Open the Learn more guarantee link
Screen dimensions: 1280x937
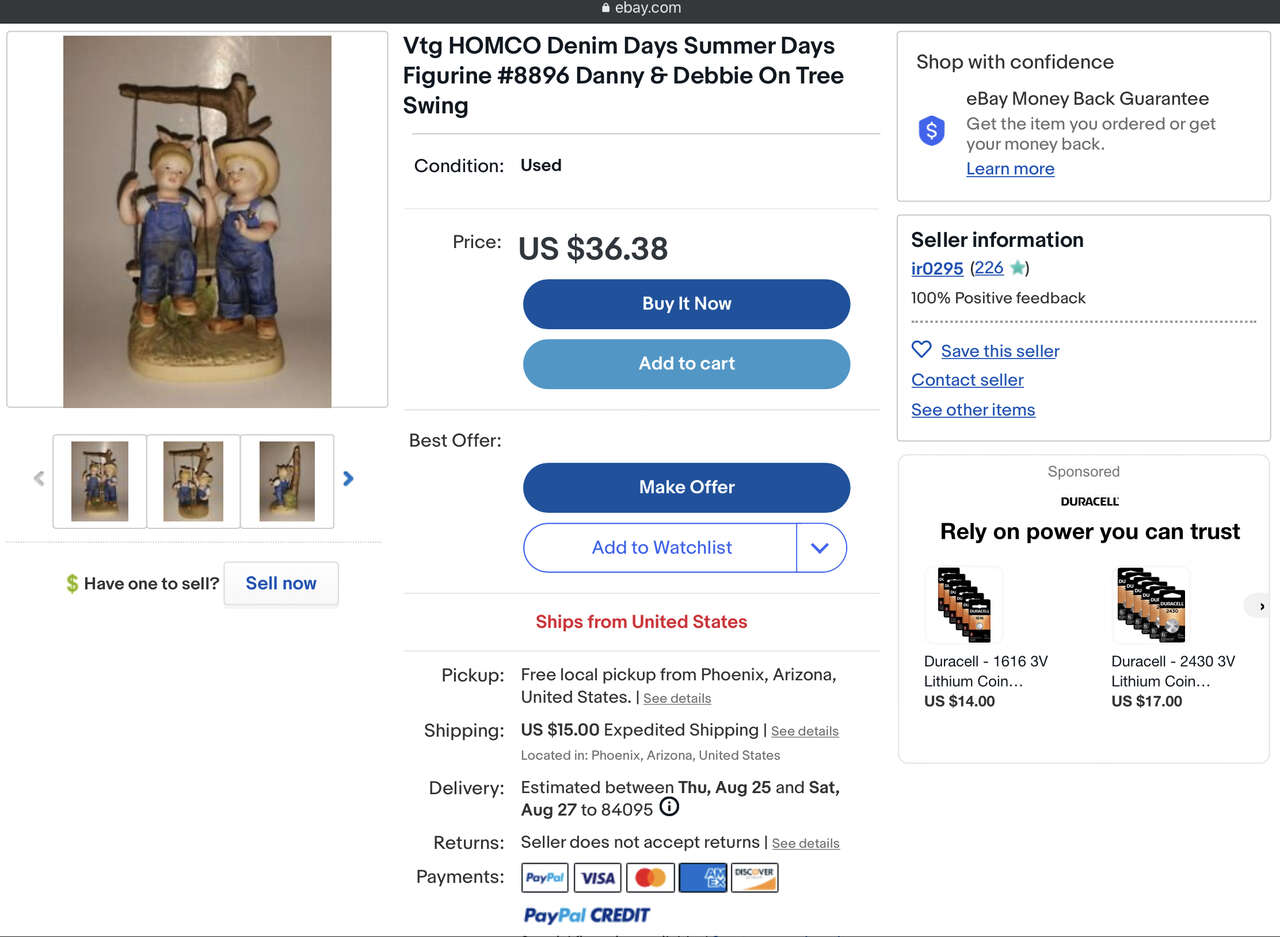tap(1010, 169)
